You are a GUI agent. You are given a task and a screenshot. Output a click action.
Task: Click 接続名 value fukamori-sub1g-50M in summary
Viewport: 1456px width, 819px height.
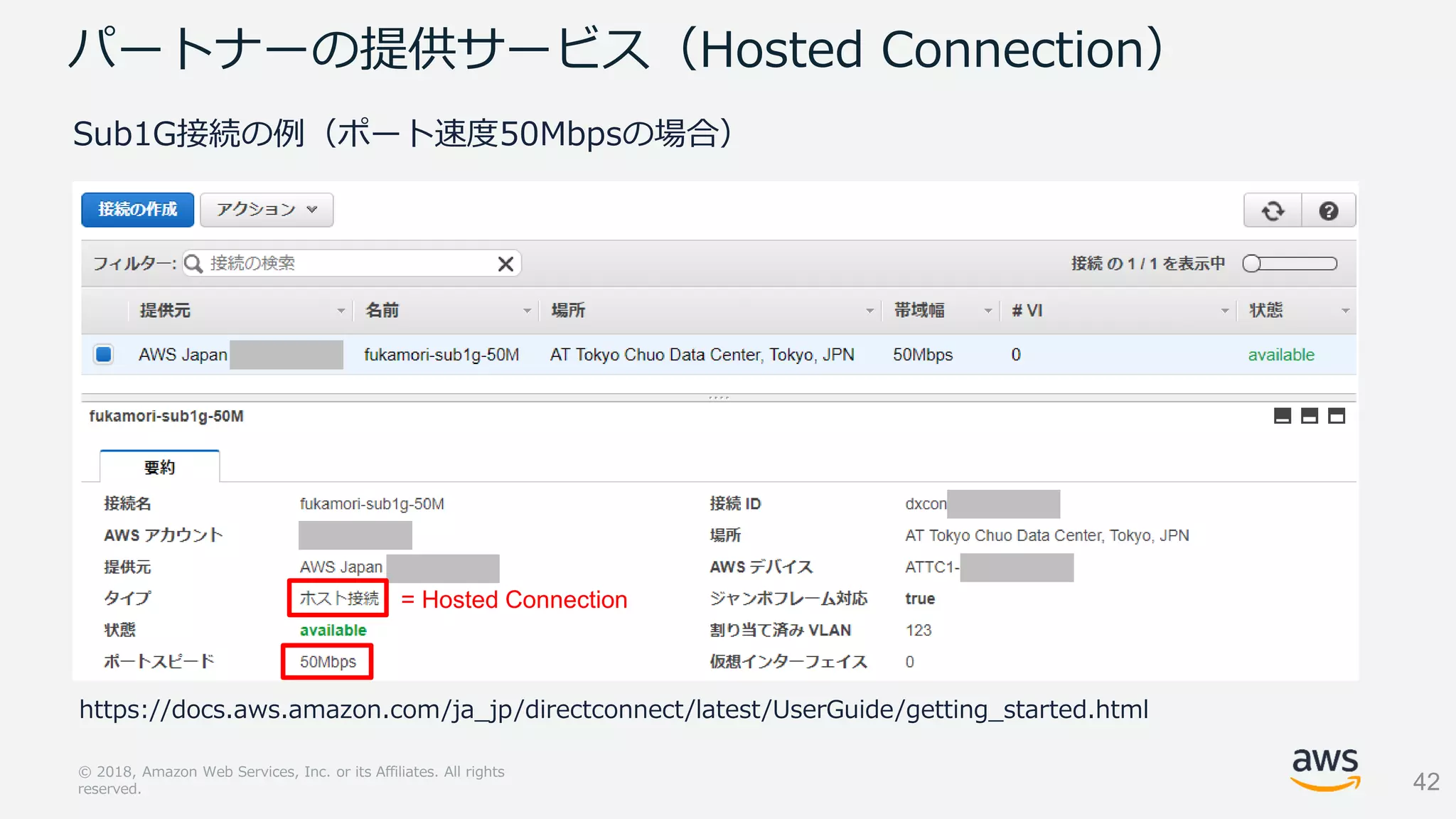(372, 504)
